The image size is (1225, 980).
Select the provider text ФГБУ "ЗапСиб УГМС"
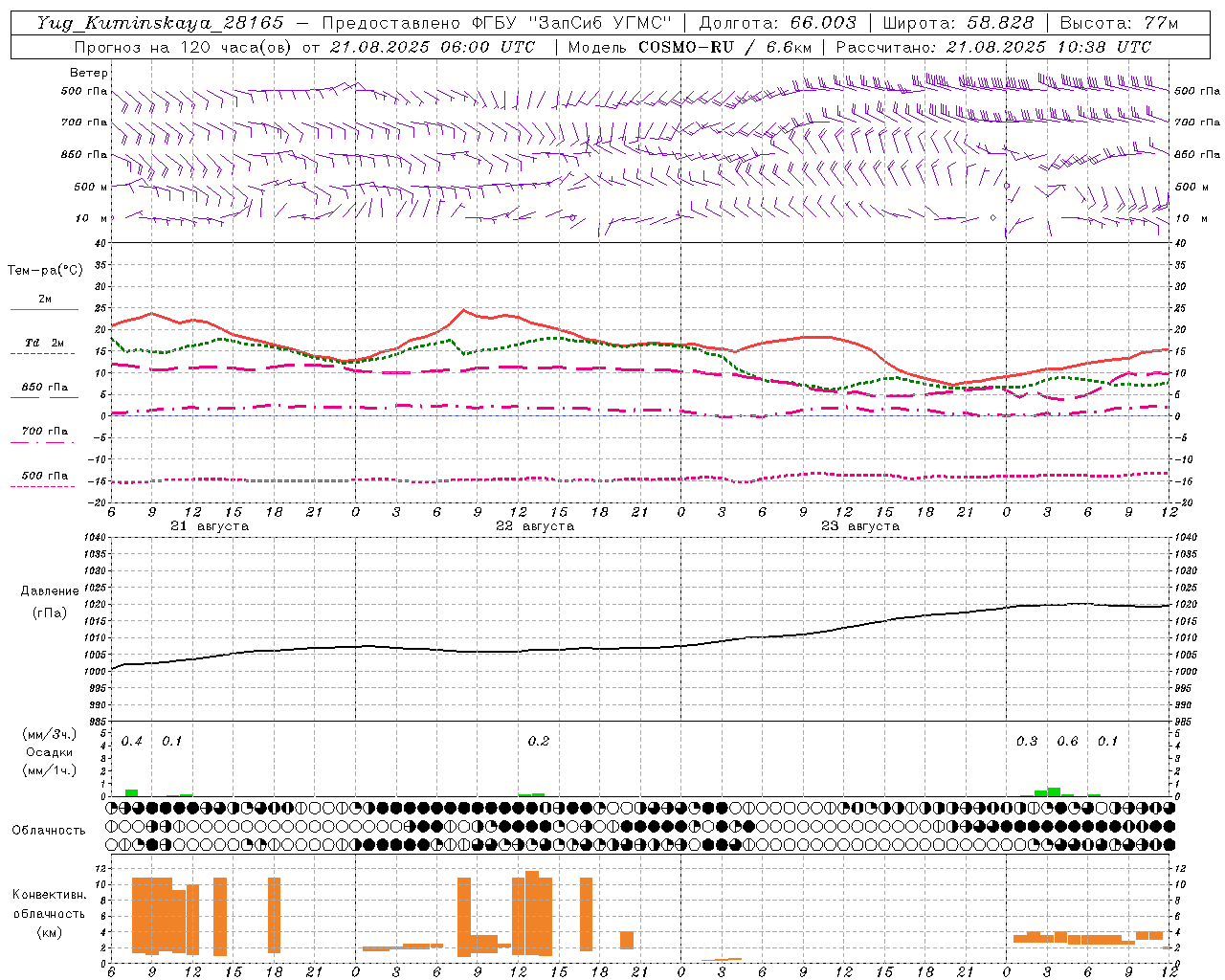(x=572, y=23)
